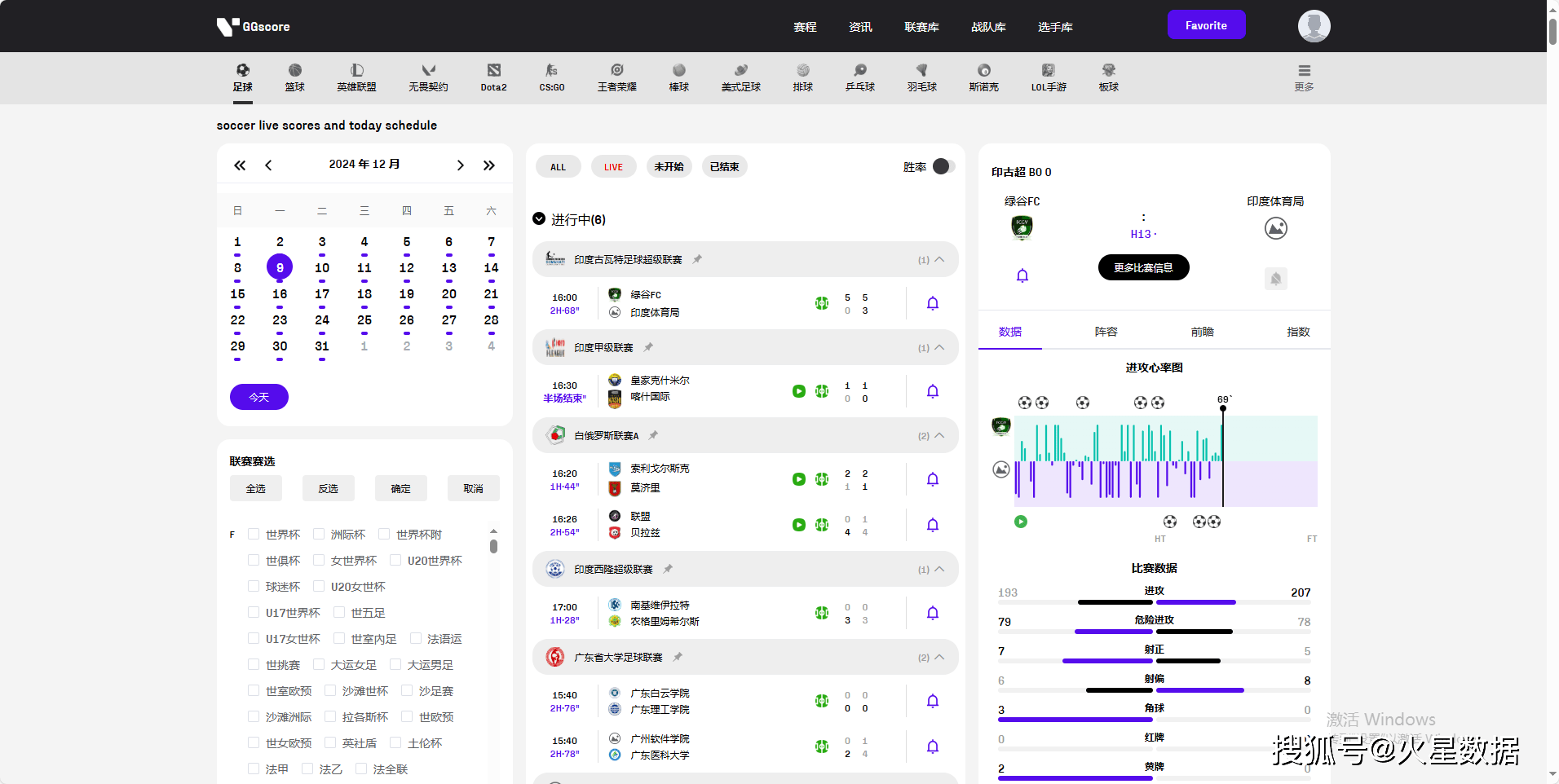Collapse the 印度西隆超级联赛 group
This screenshot has height=784, width=1559.
(x=939, y=569)
